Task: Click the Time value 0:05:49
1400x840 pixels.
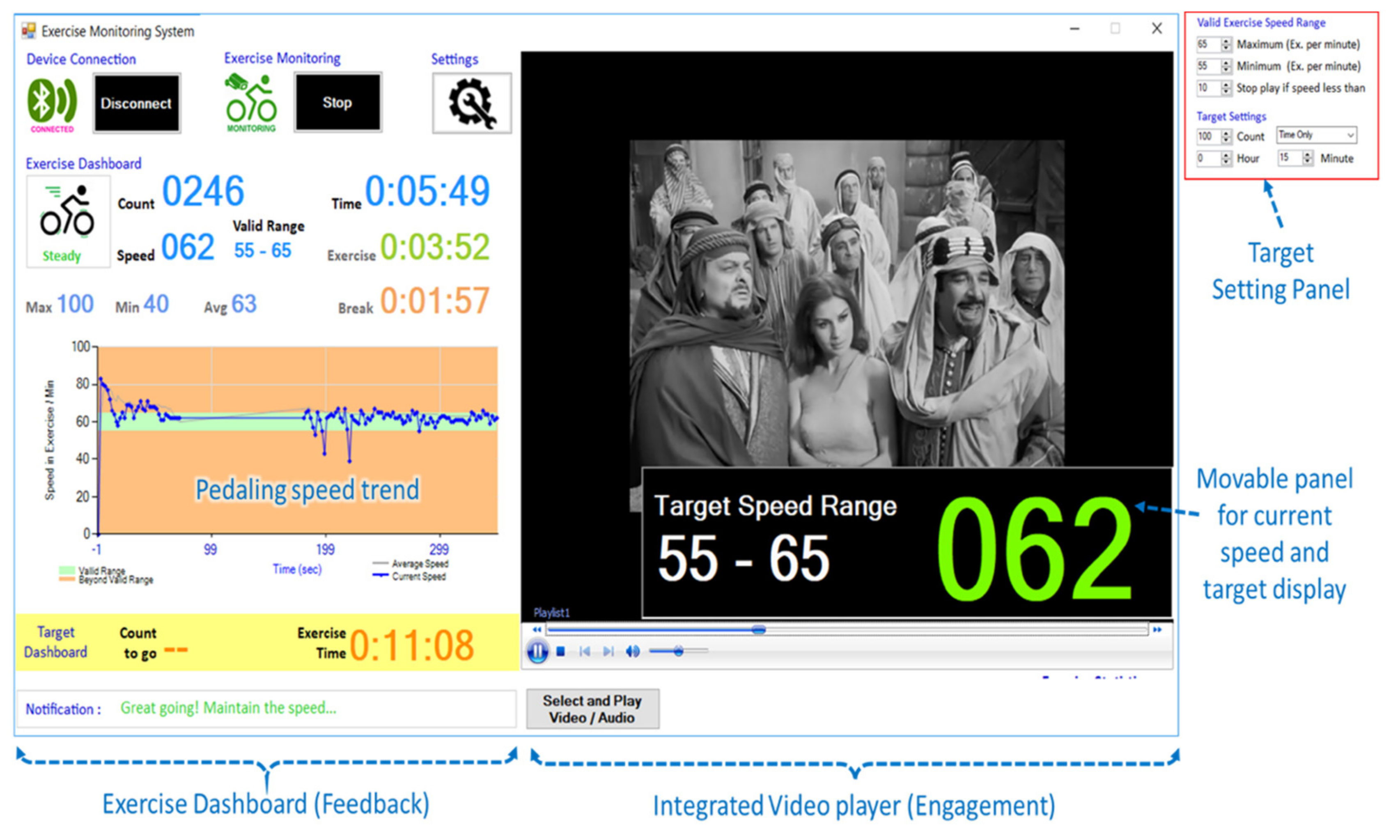Action: pyautogui.click(x=427, y=191)
